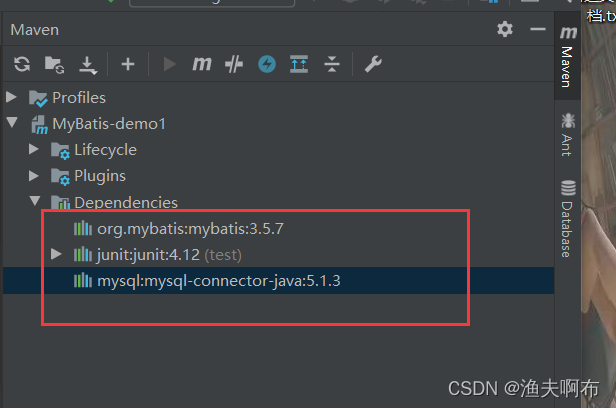Expand the Lifecycle node

tap(34, 149)
